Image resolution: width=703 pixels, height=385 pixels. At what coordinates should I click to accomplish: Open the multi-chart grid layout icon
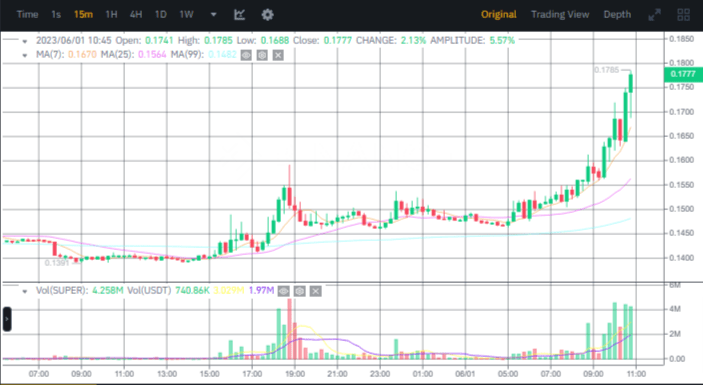[x=683, y=15]
